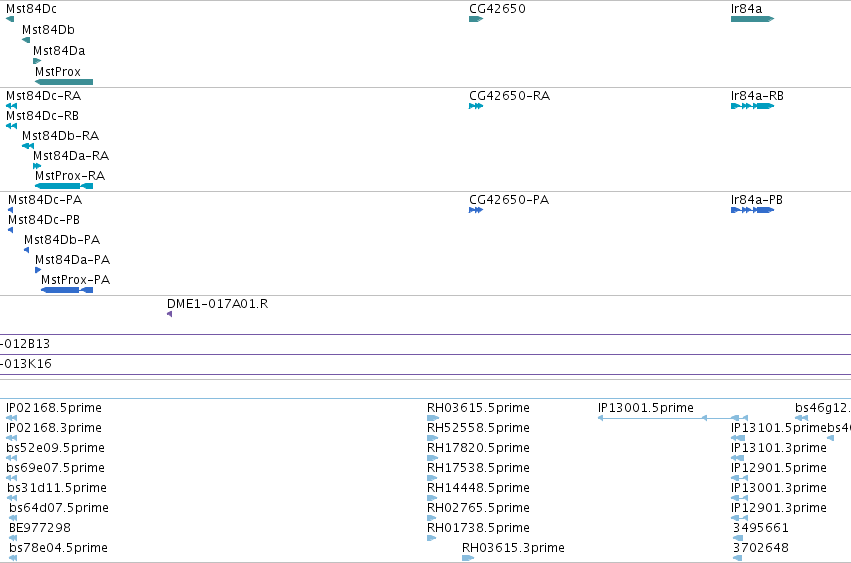Click the purple DME1-017A01.R arrow glyph

170,314
